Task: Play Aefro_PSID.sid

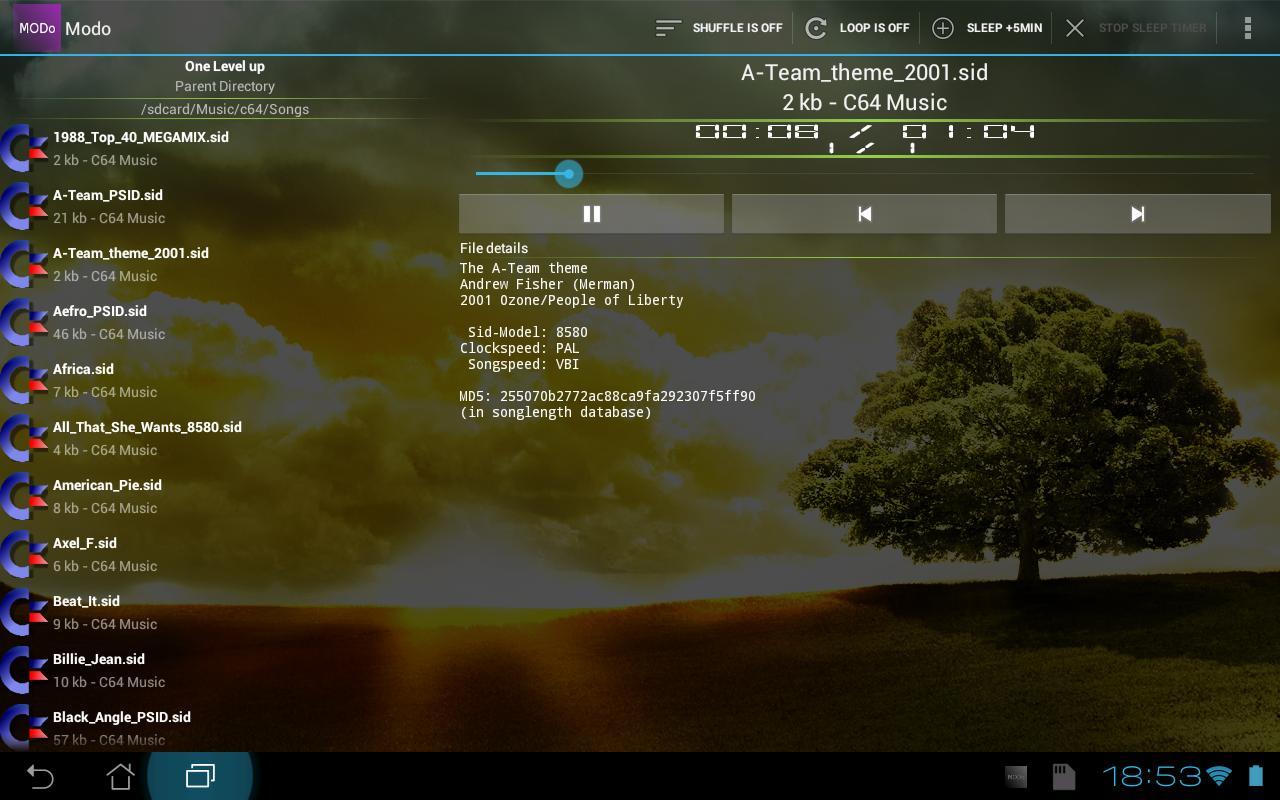Action: tap(225, 322)
